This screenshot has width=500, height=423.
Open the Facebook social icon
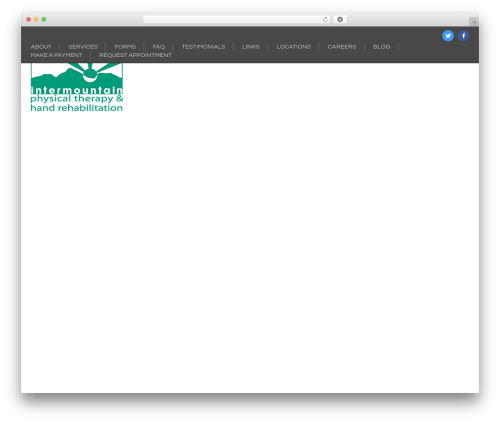pyautogui.click(x=463, y=36)
